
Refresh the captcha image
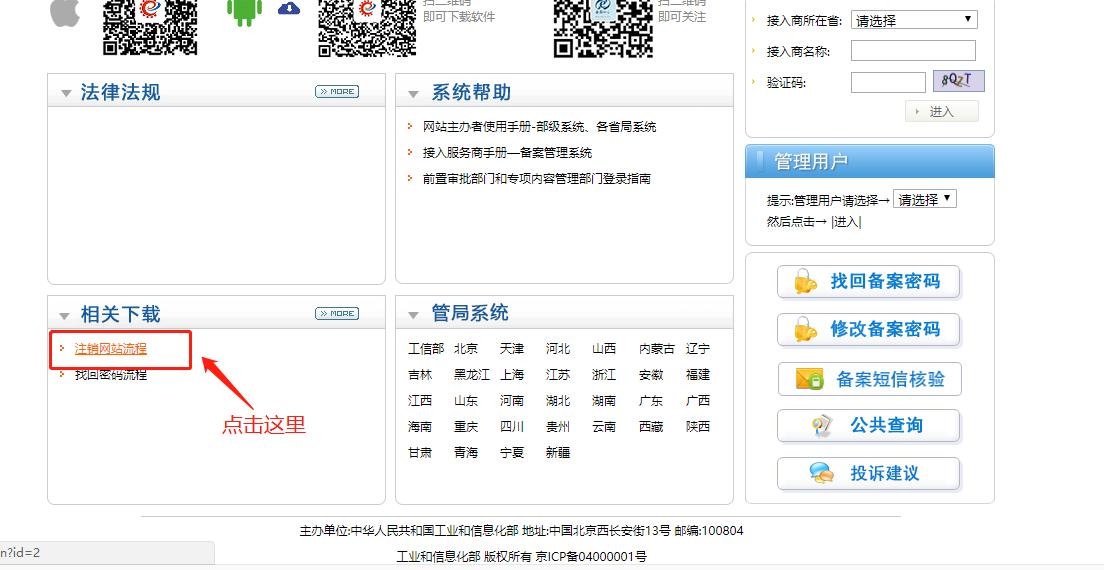958,81
